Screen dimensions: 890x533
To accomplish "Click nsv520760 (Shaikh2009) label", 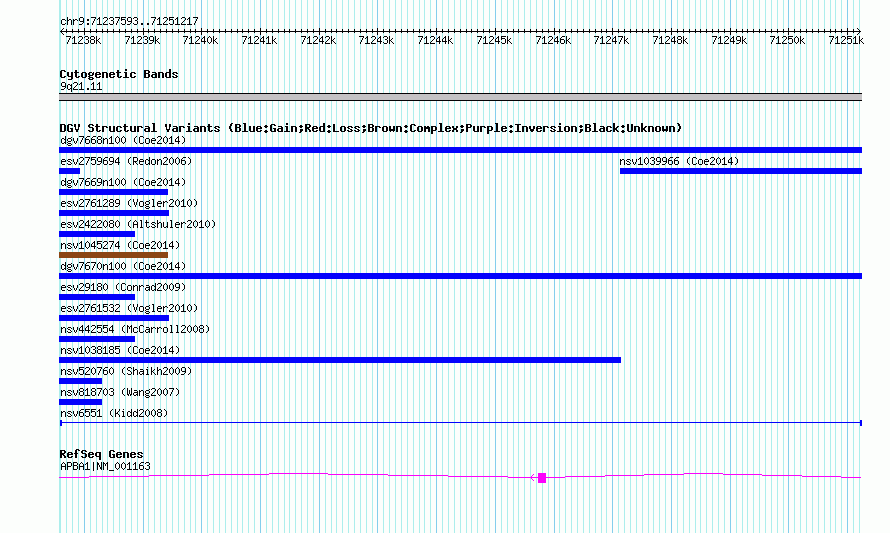I will point(126,371).
